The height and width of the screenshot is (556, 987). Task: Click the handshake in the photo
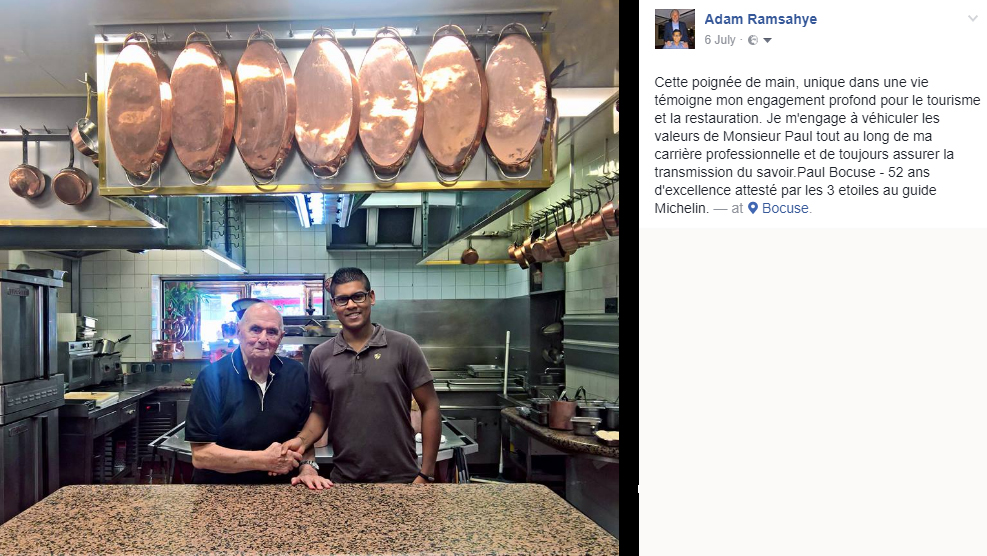pyautogui.click(x=284, y=457)
